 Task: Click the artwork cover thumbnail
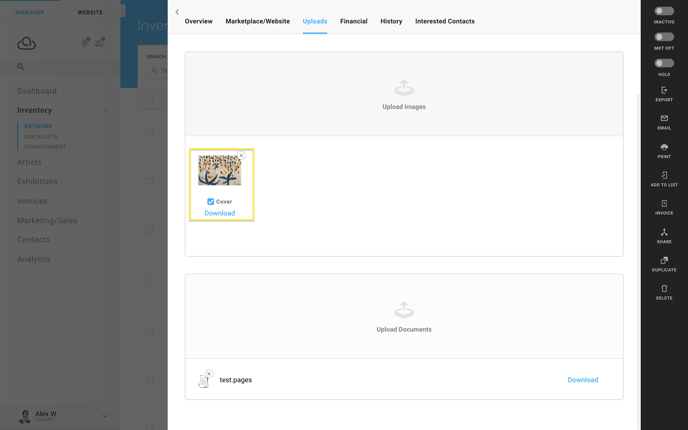tap(219, 170)
